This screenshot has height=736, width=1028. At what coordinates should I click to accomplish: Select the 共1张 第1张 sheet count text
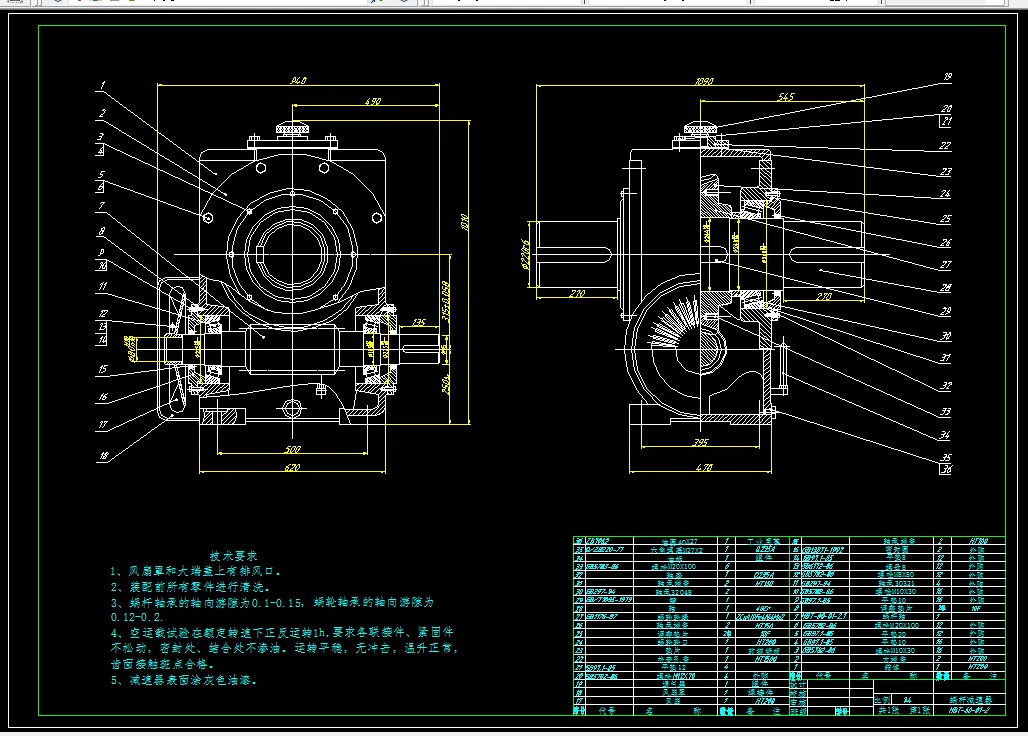[904, 710]
